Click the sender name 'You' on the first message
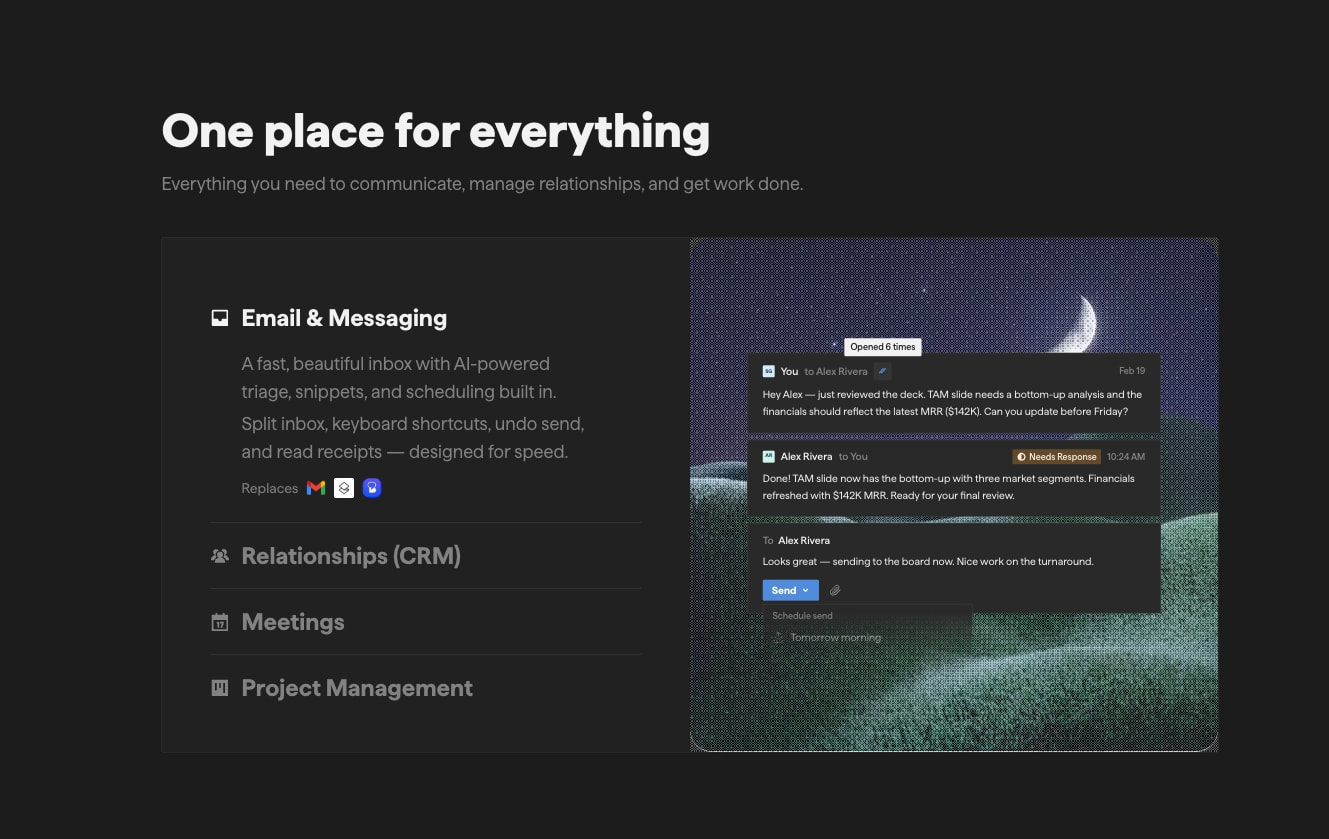This screenshot has width=1329, height=839. coord(789,371)
